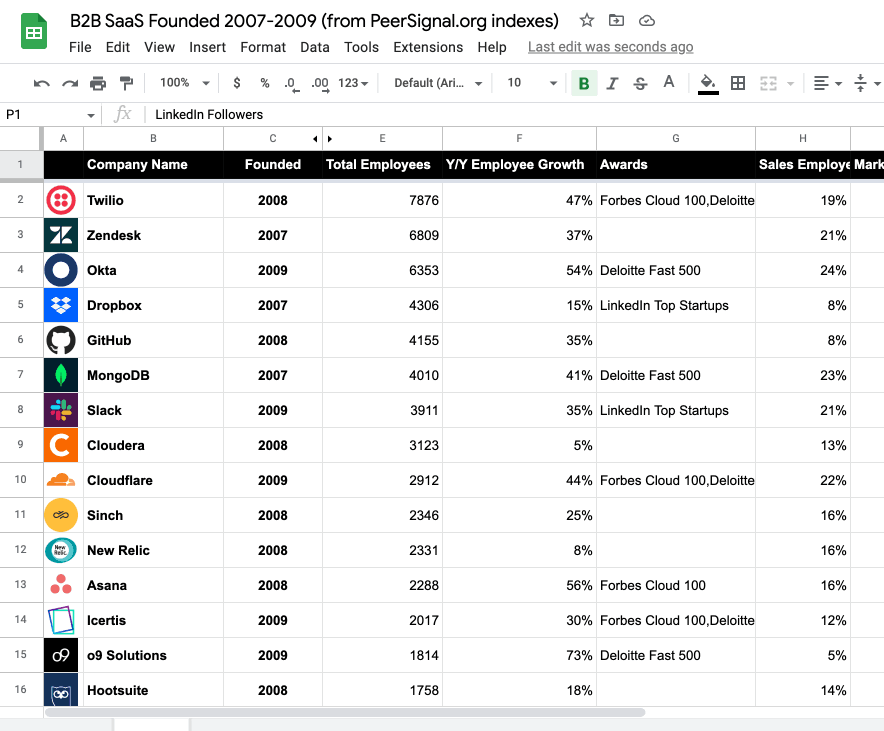Image resolution: width=884 pixels, height=731 pixels.
Task: Click the GitHub logo image
Action: pyautogui.click(x=61, y=340)
